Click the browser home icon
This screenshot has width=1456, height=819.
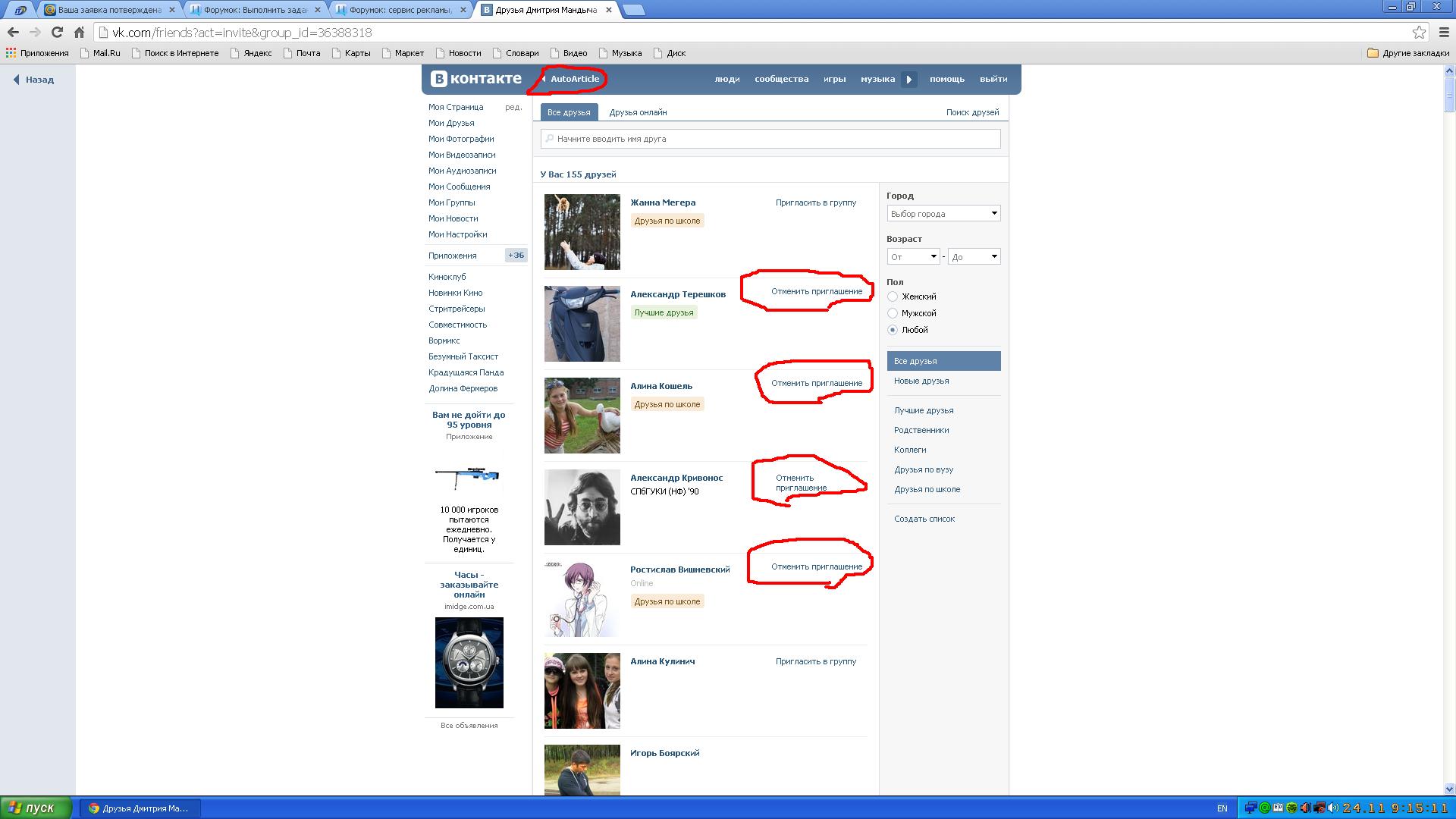click(x=79, y=33)
